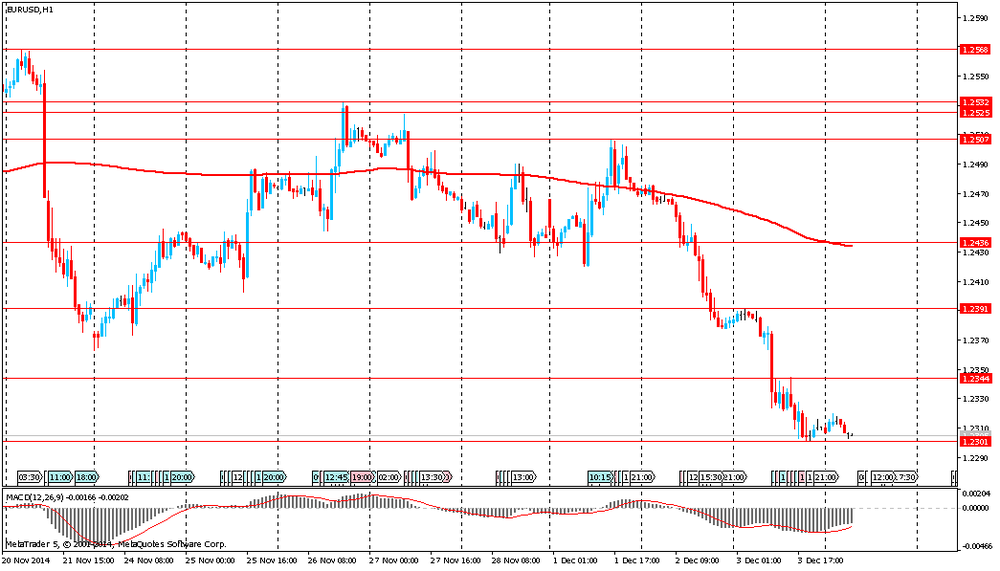The width and height of the screenshot is (1000, 571).
Task: Click the 2 Dec 09:00 time label
Action: (x=698, y=561)
